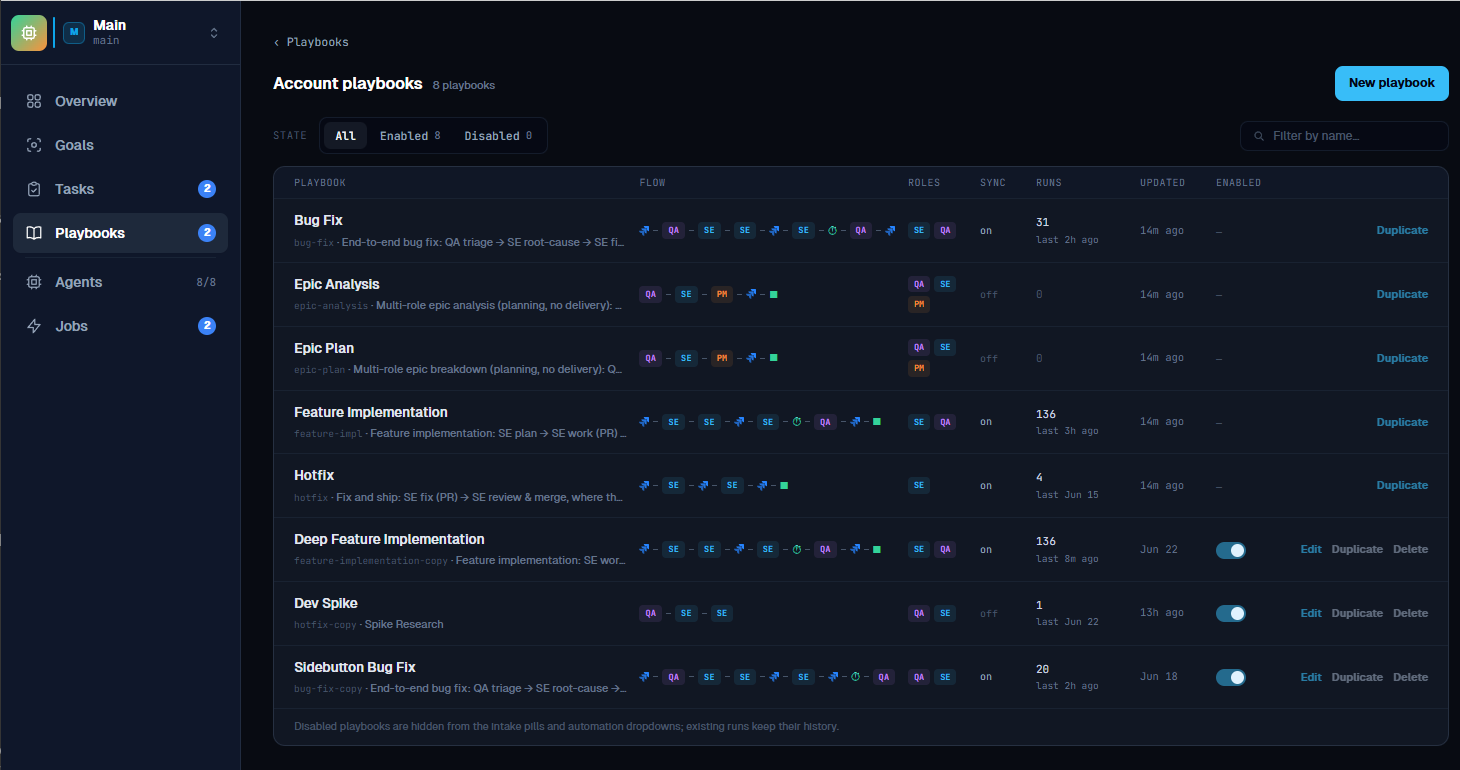Open the Overview page from sidebar
This screenshot has height=770, width=1460.
point(120,101)
